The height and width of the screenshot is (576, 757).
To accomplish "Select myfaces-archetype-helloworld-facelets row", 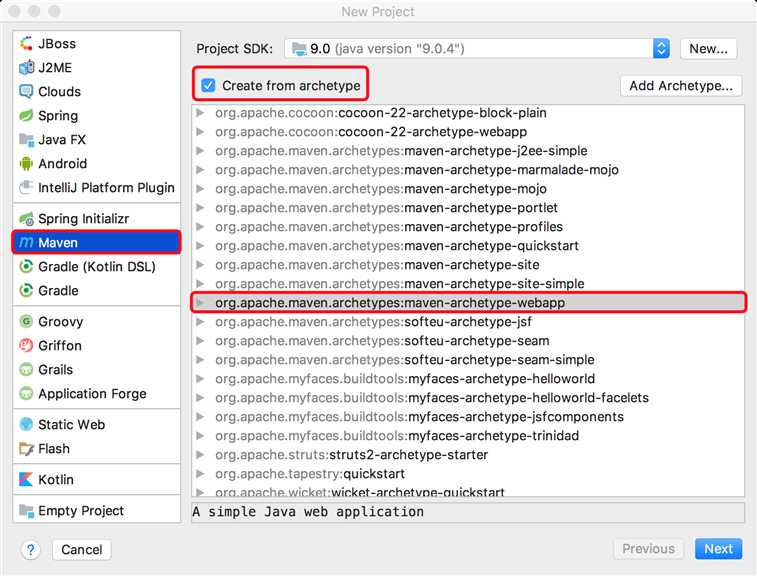I will [468, 398].
